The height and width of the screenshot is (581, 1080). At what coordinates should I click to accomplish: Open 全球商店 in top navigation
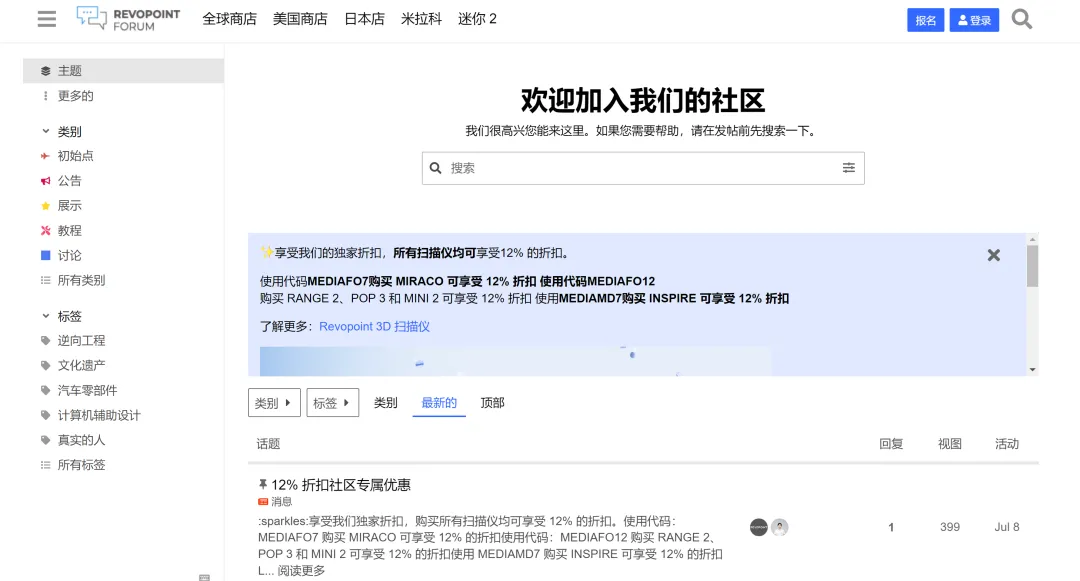point(229,19)
